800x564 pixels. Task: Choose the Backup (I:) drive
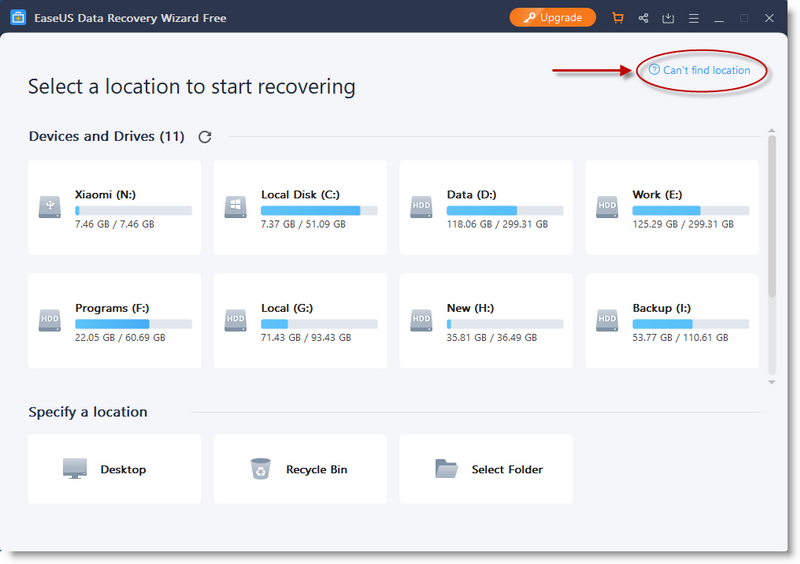[x=672, y=321]
